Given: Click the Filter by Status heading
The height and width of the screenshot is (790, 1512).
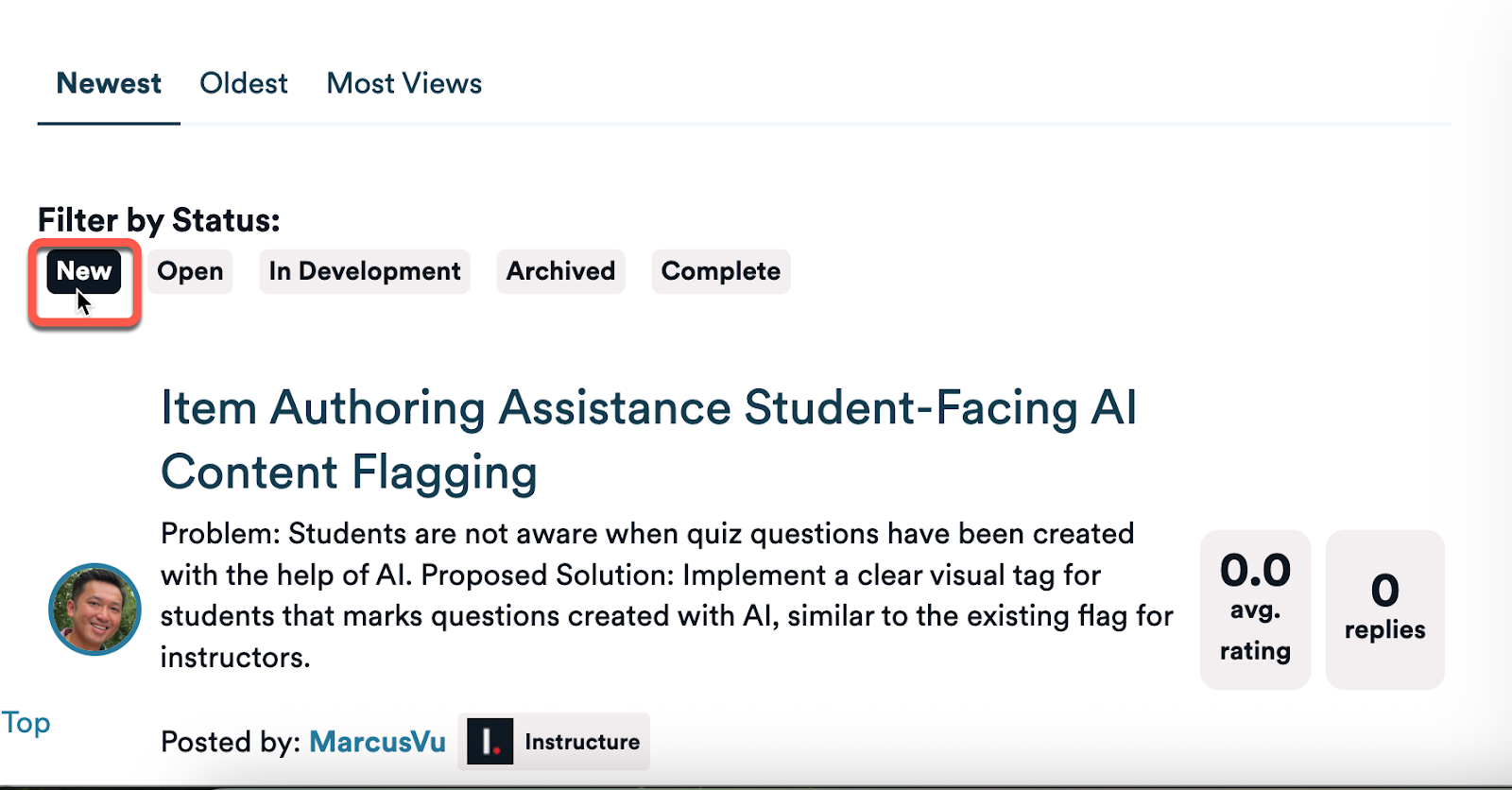Looking at the screenshot, I should [x=159, y=220].
